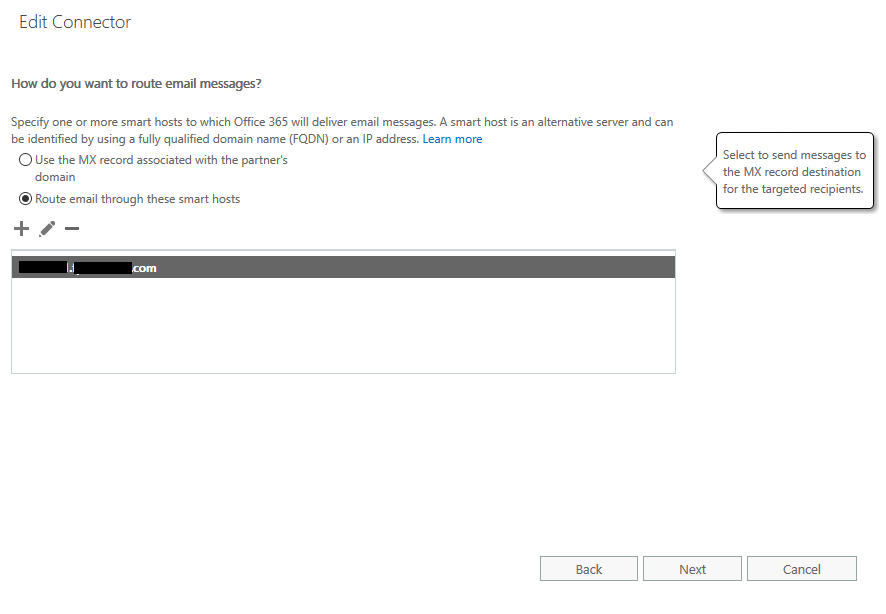The image size is (886, 614).
Task: Click blacked-out part of host name
Action: tap(43, 267)
